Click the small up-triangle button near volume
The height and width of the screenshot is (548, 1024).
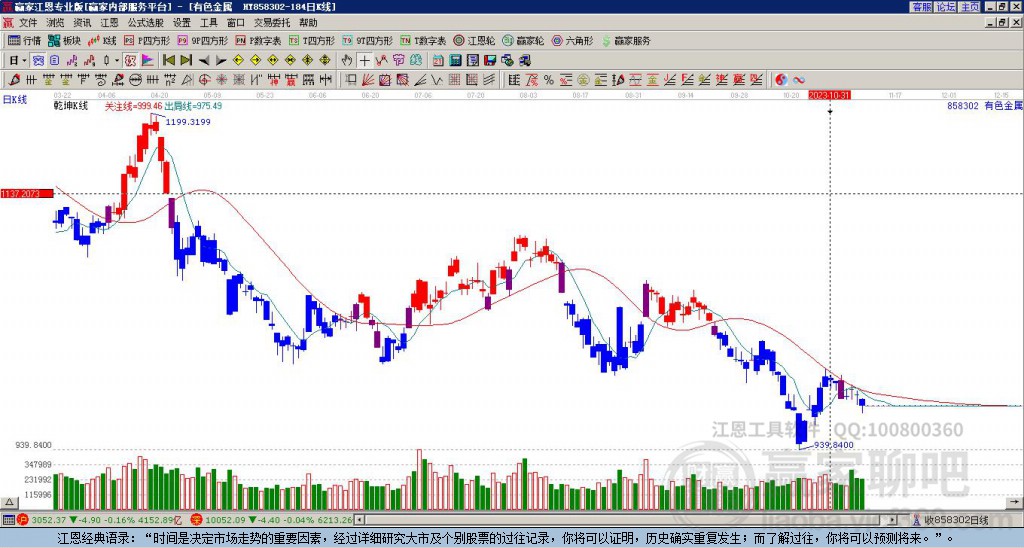pyautogui.click(x=9, y=503)
